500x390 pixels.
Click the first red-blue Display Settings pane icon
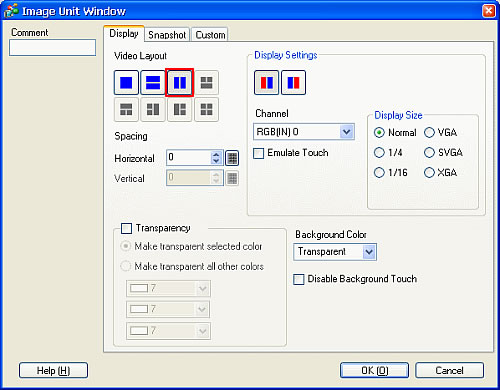point(266,82)
